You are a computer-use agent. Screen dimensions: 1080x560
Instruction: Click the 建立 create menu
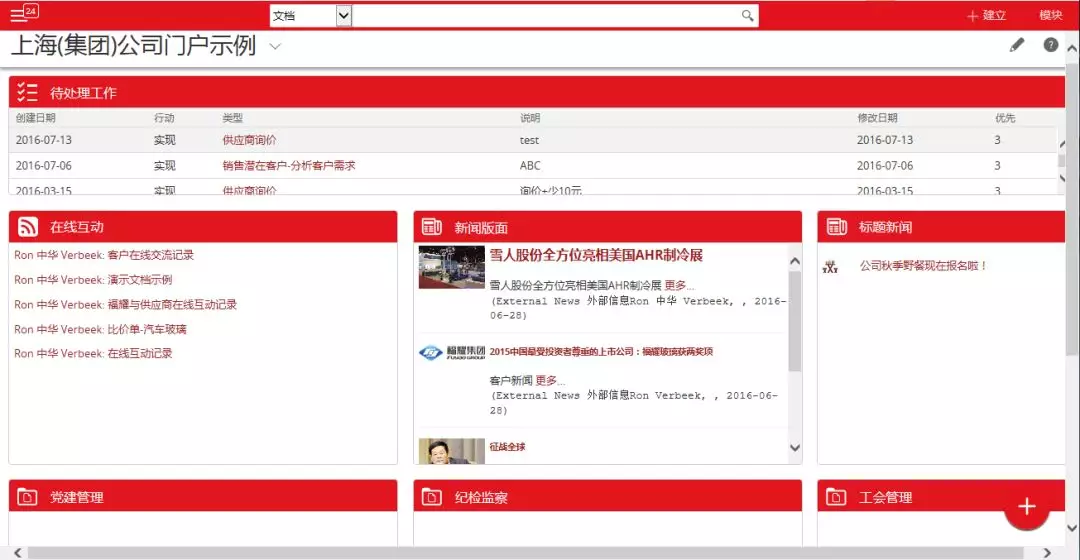click(x=986, y=15)
